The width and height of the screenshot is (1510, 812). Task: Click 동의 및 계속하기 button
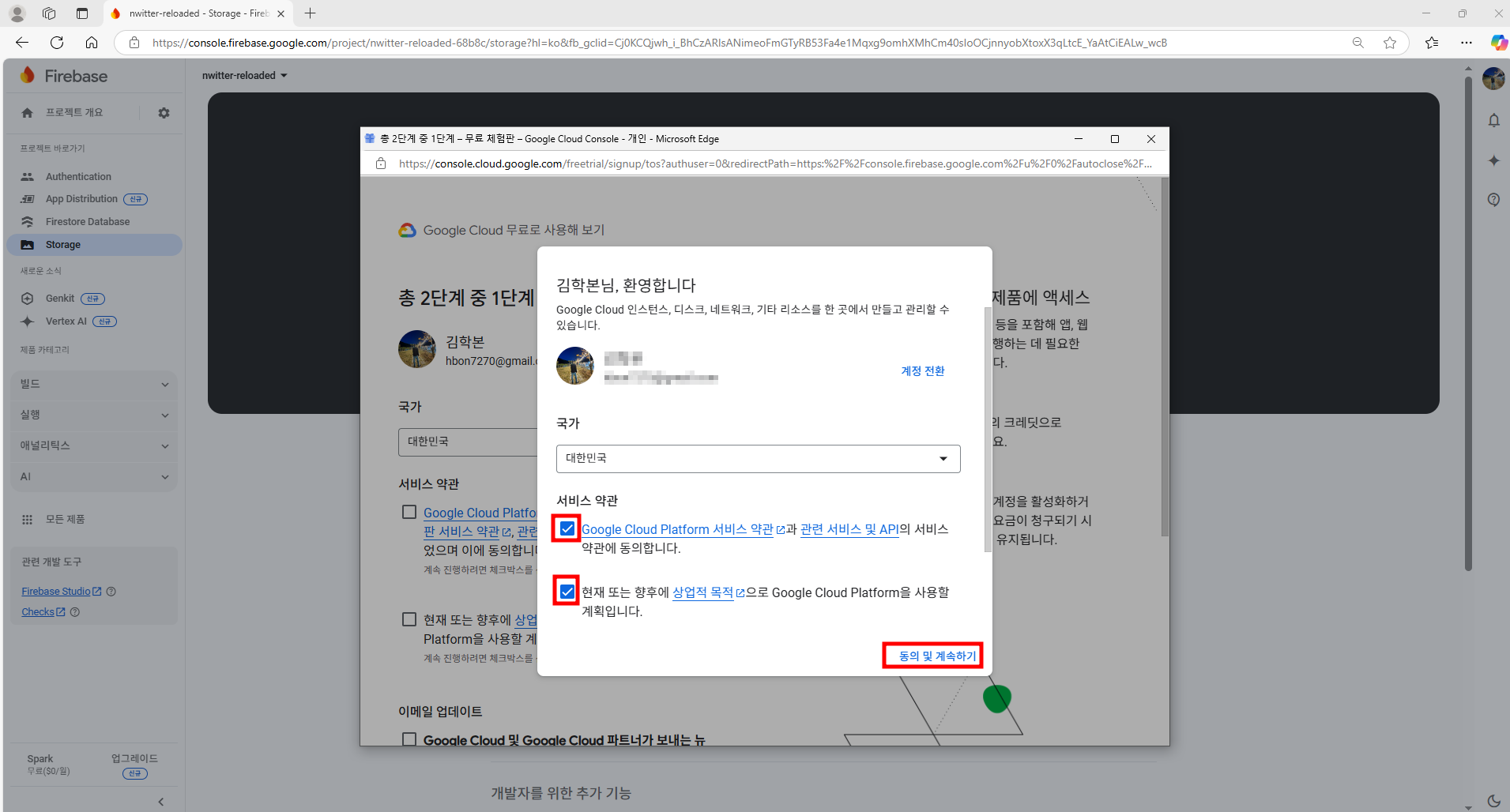tap(937, 656)
